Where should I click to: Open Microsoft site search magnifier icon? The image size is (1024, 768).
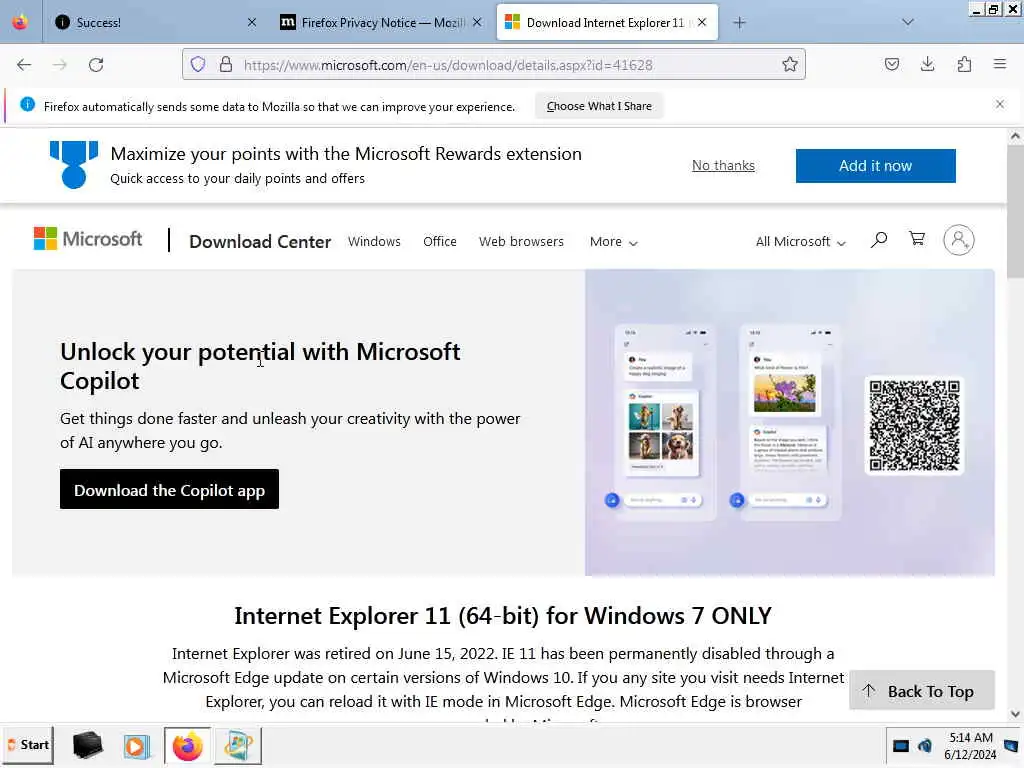(879, 240)
